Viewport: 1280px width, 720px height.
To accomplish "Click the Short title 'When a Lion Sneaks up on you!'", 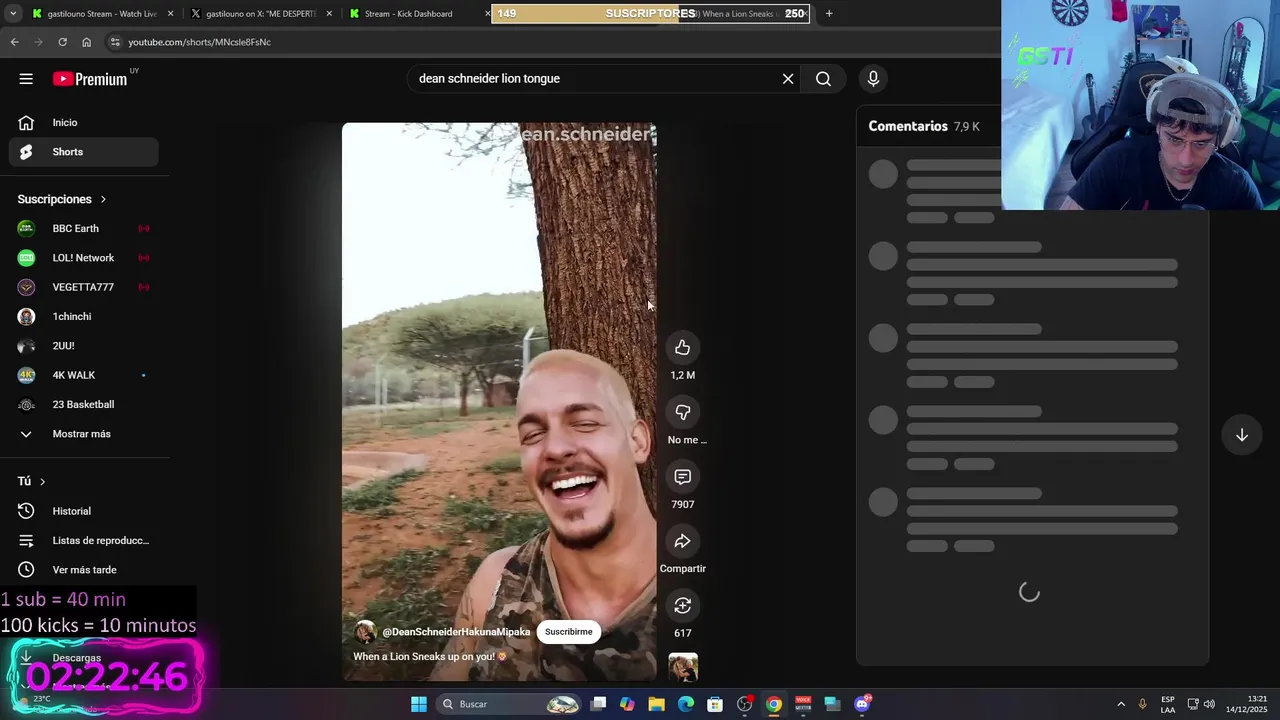I will [x=430, y=657].
